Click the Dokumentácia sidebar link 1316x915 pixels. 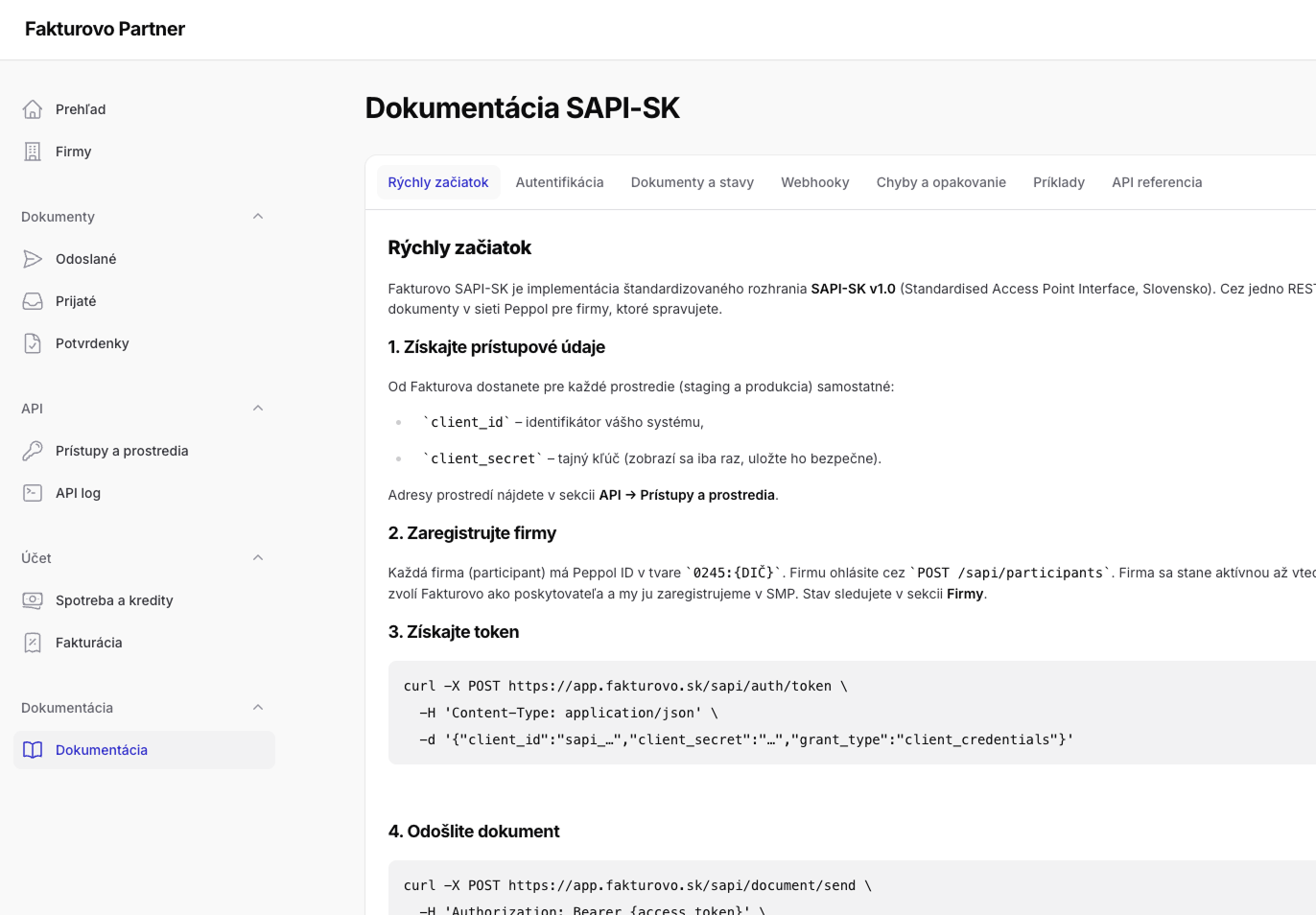144,750
